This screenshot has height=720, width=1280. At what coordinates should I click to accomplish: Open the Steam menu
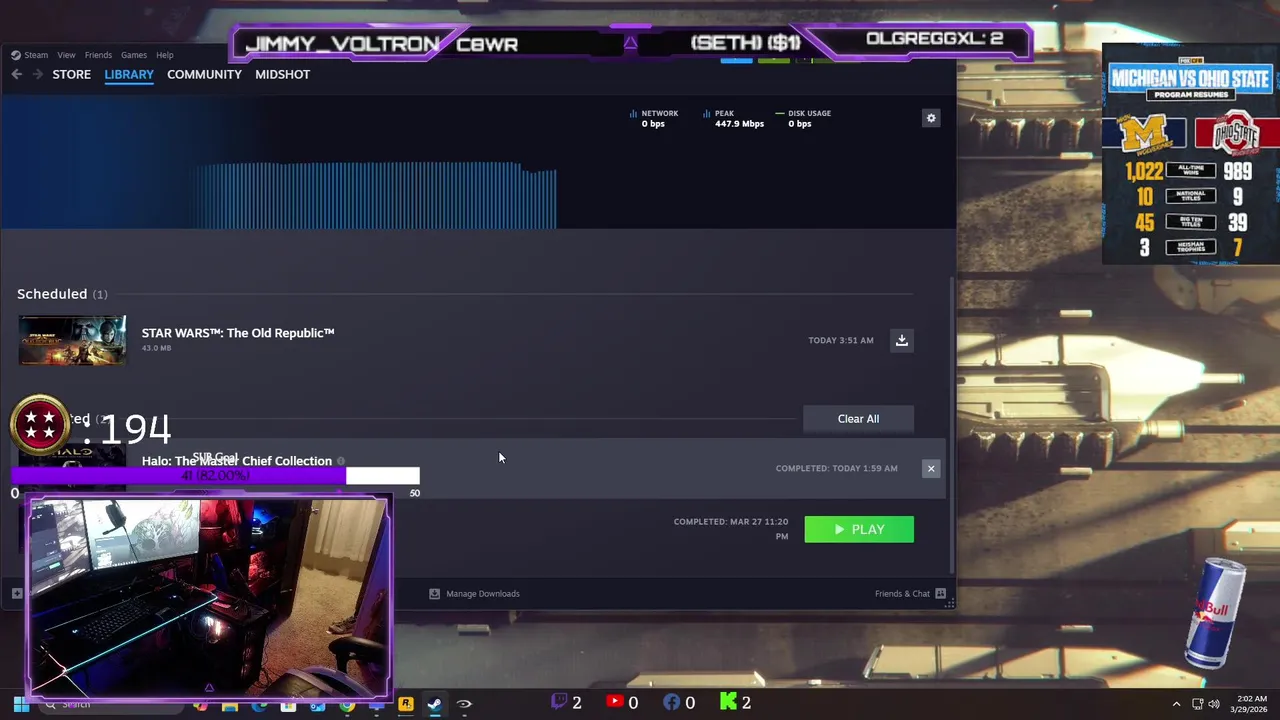[x=35, y=55]
